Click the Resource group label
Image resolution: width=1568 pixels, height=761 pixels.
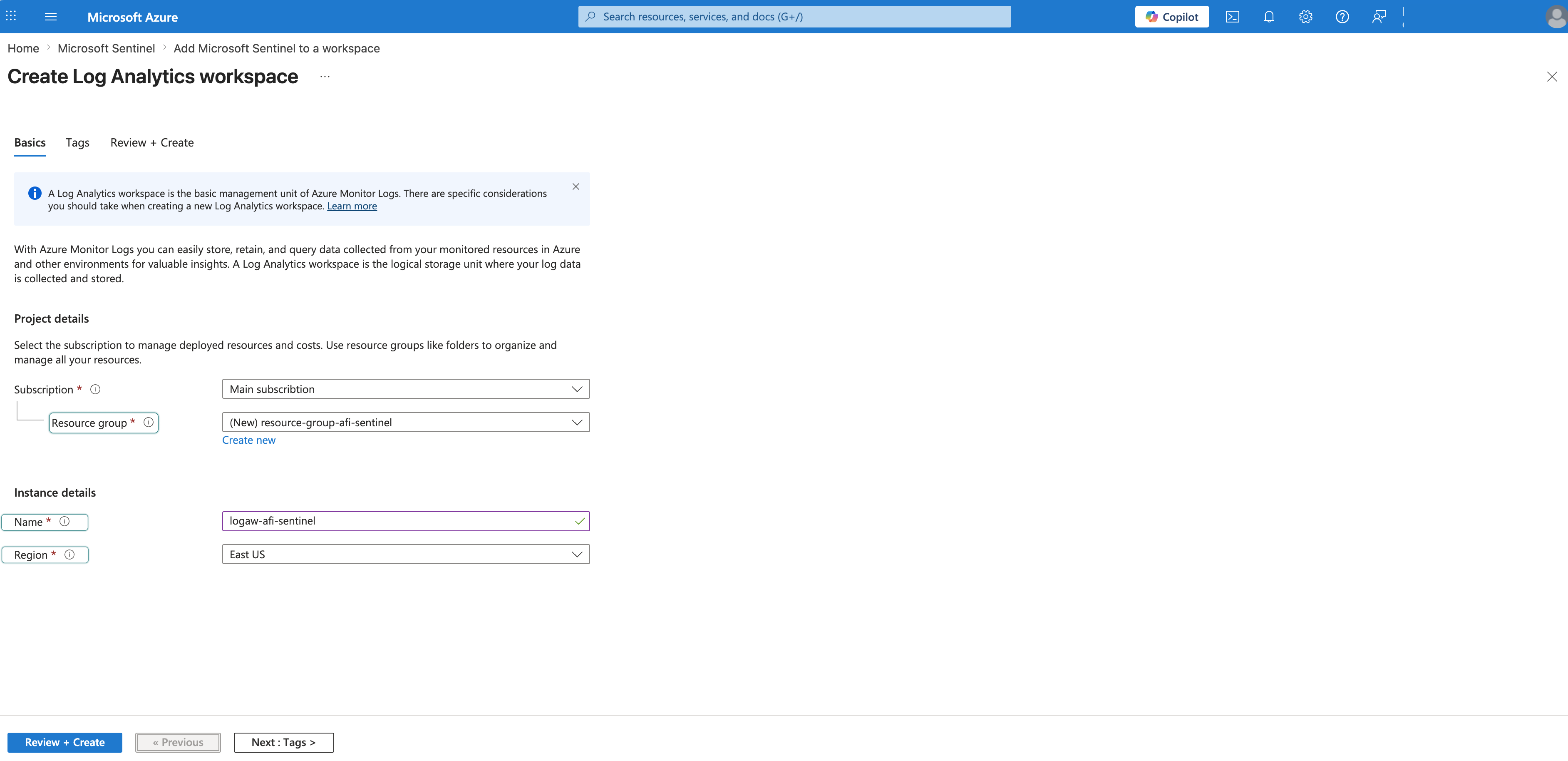pyautogui.click(x=89, y=423)
